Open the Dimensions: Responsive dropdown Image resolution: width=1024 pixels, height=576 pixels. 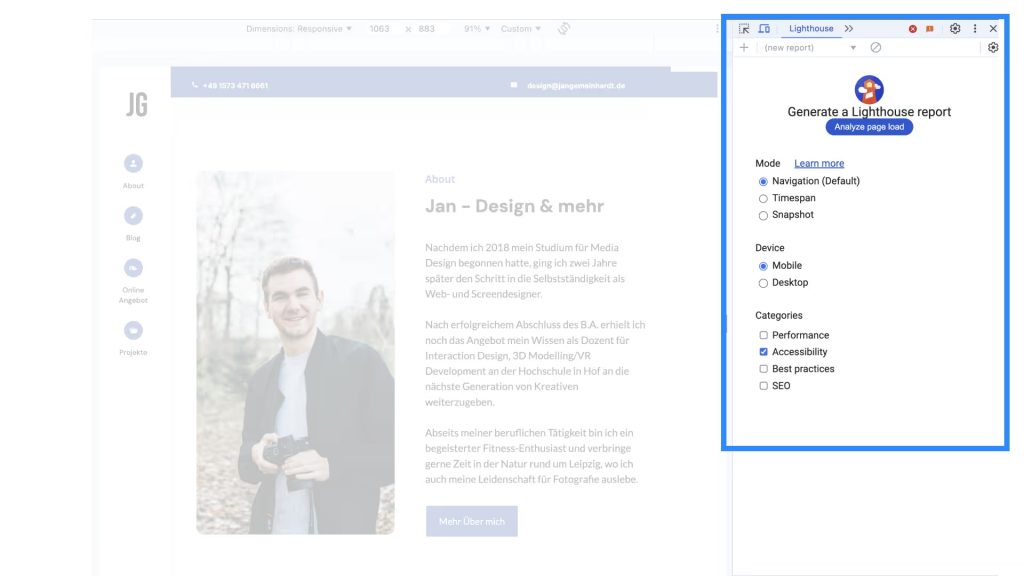click(299, 29)
